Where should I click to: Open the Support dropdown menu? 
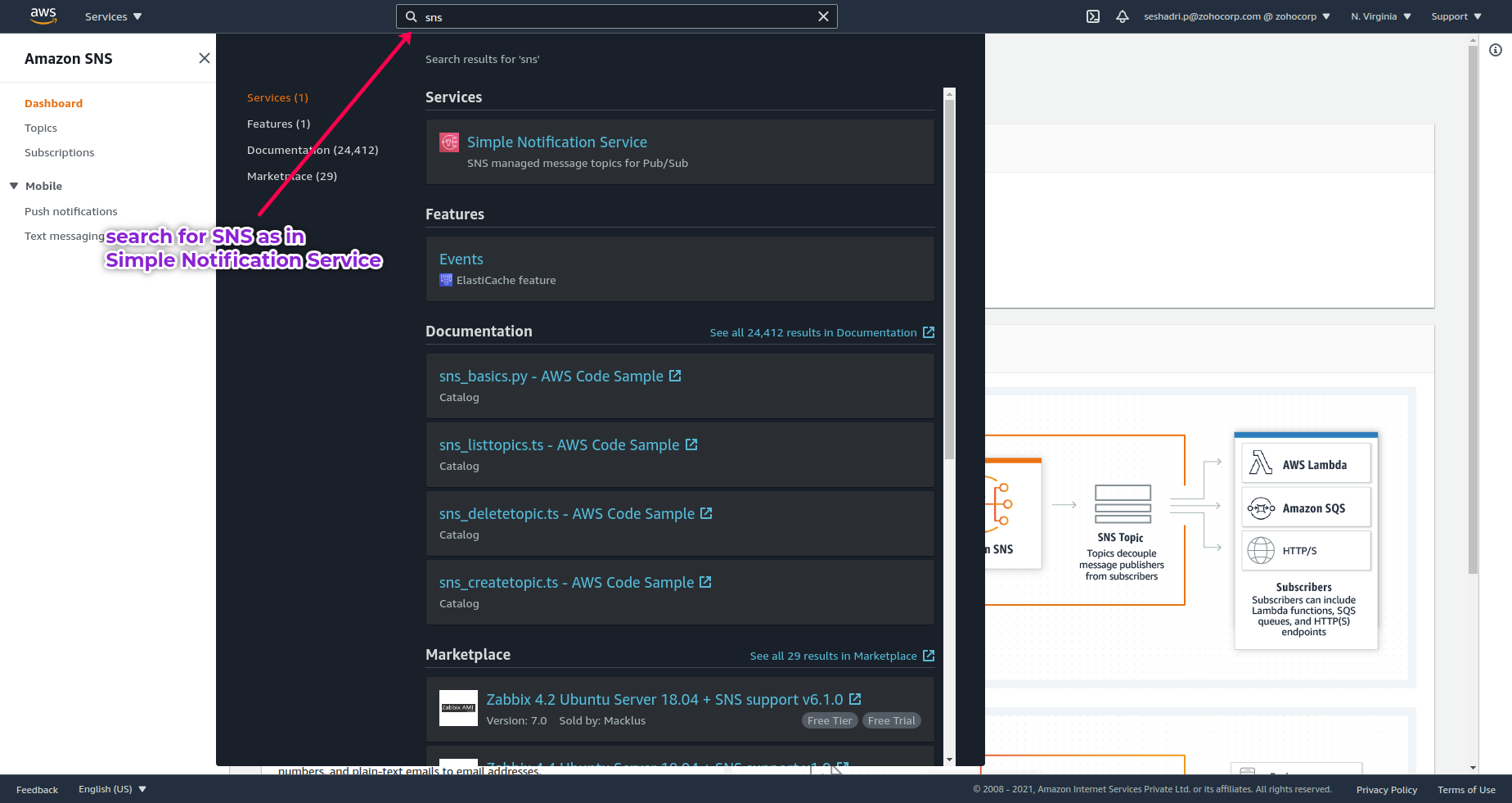click(x=1456, y=16)
